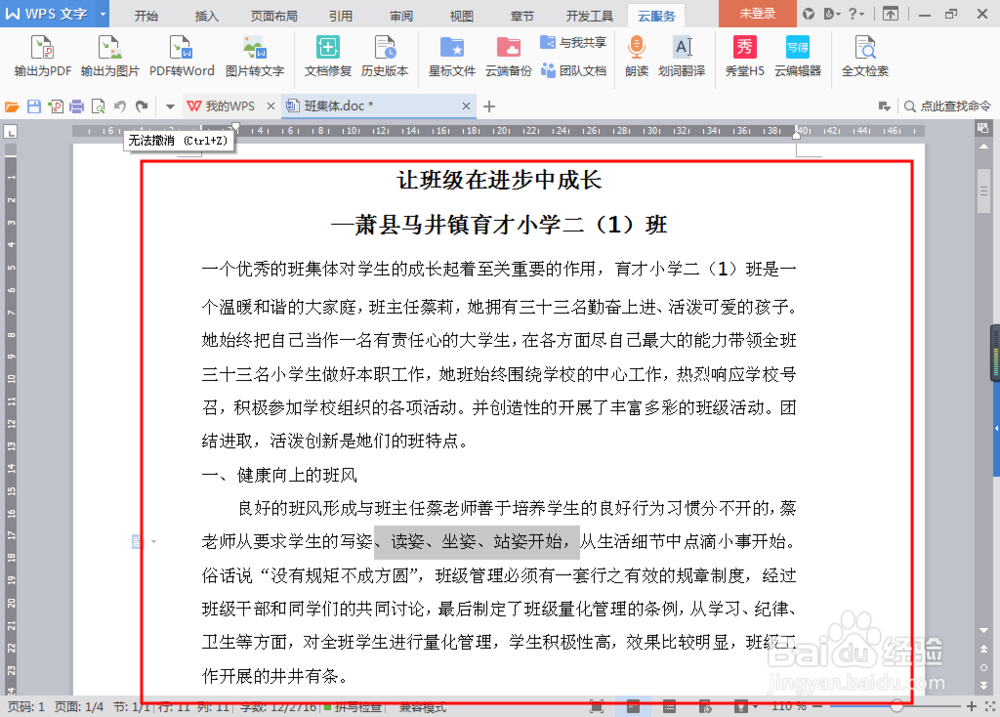
Task: Select page layout view icon in status bar
Action: (x=633, y=706)
